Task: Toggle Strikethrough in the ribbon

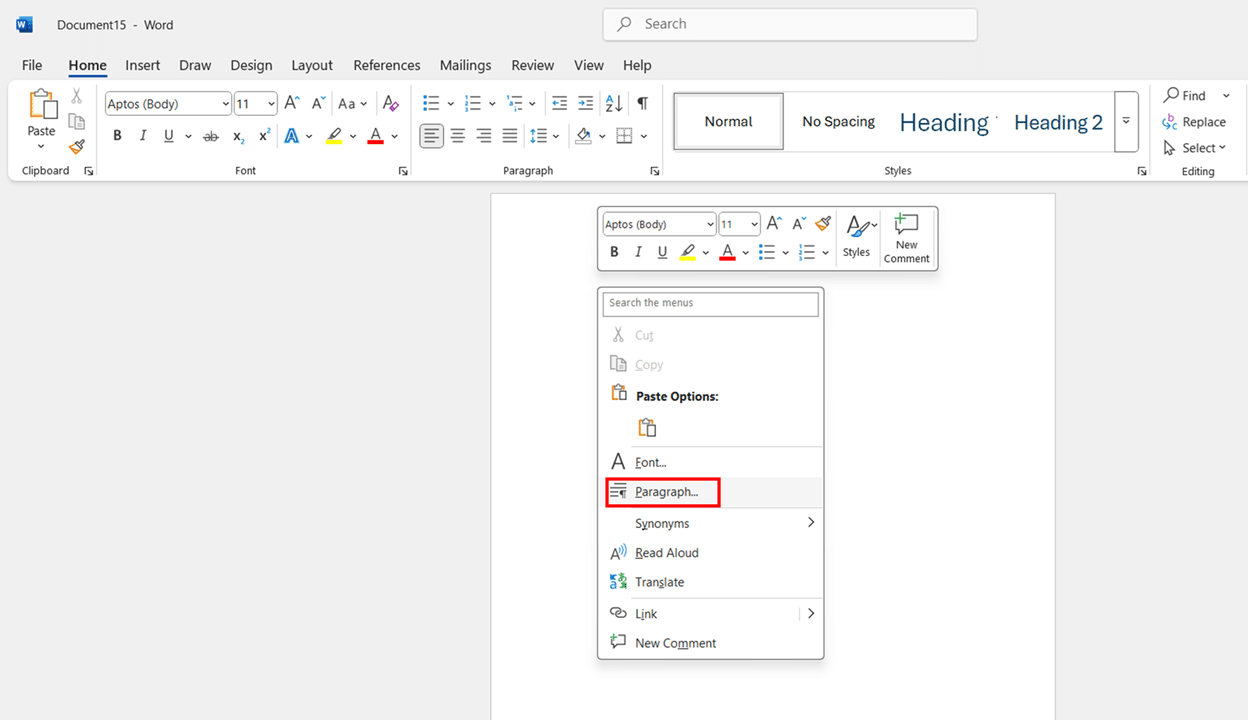Action: tap(211, 136)
